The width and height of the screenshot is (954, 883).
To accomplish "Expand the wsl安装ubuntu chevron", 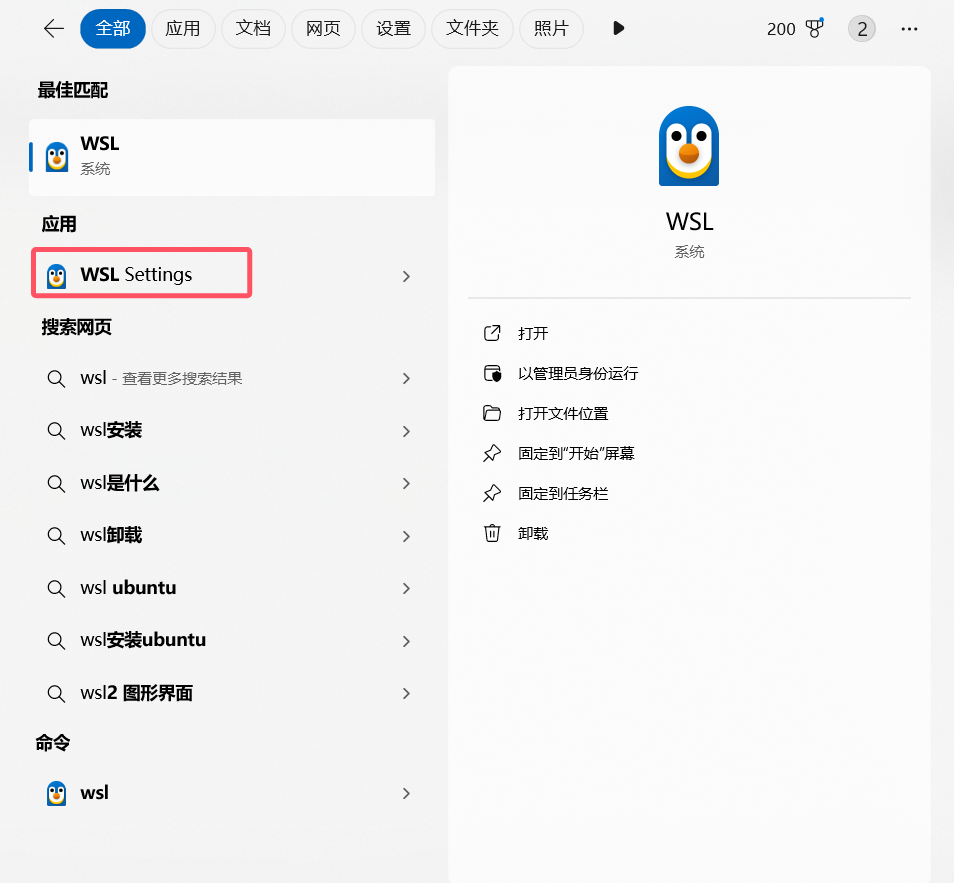I will pyautogui.click(x=406, y=641).
